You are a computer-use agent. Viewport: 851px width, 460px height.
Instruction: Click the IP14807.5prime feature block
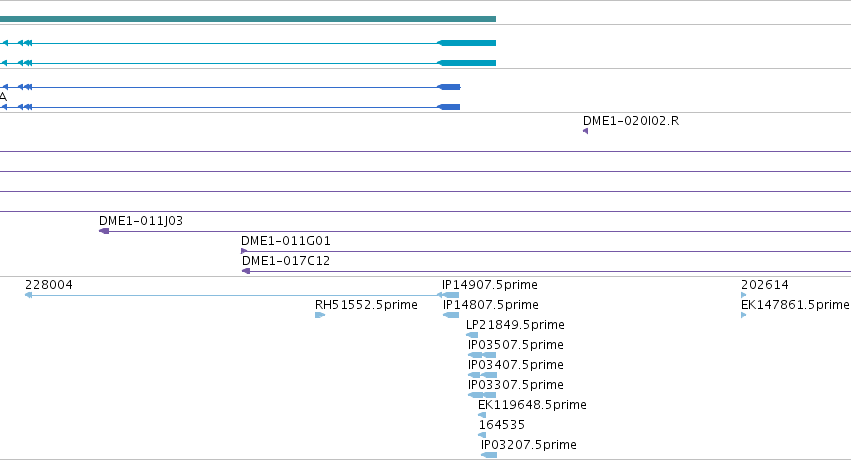click(451, 315)
